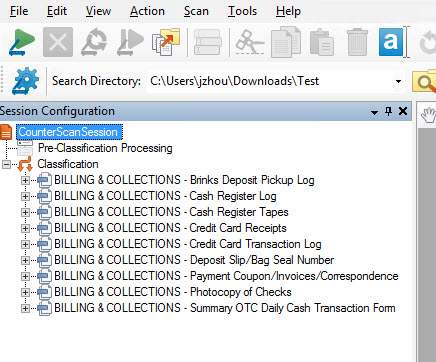Select the CounterScanSession tree node
This screenshot has width=436, height=362.
[x=69, y=132]
